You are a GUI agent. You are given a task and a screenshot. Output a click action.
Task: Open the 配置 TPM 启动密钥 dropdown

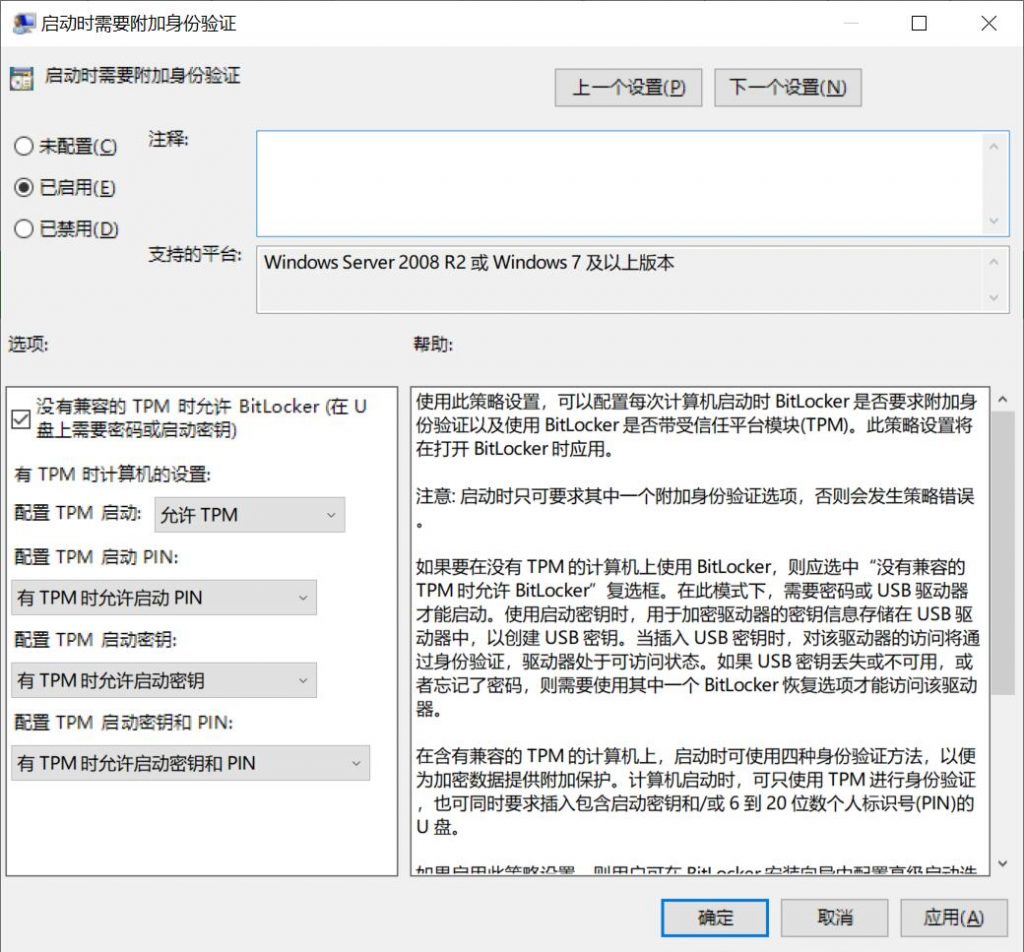[x=164, y=681]
